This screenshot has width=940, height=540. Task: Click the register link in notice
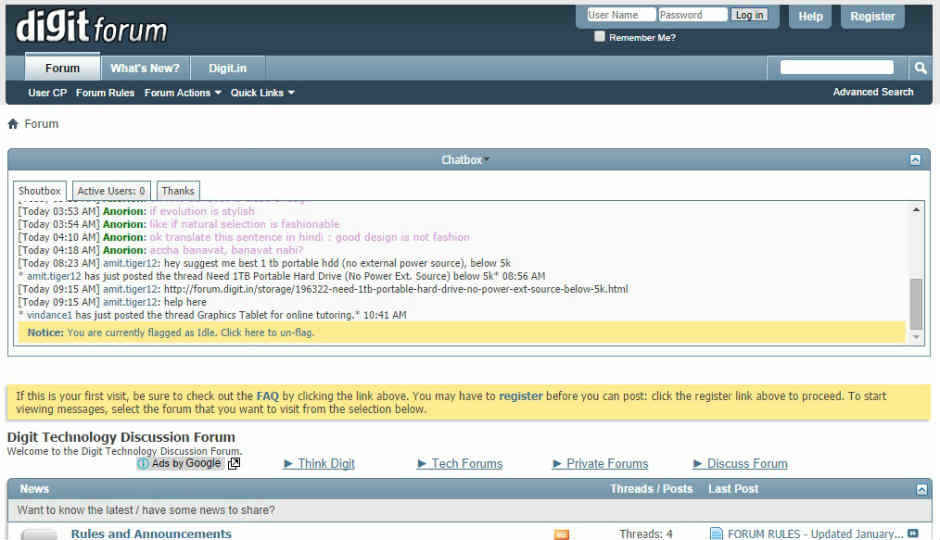[520, 396]
